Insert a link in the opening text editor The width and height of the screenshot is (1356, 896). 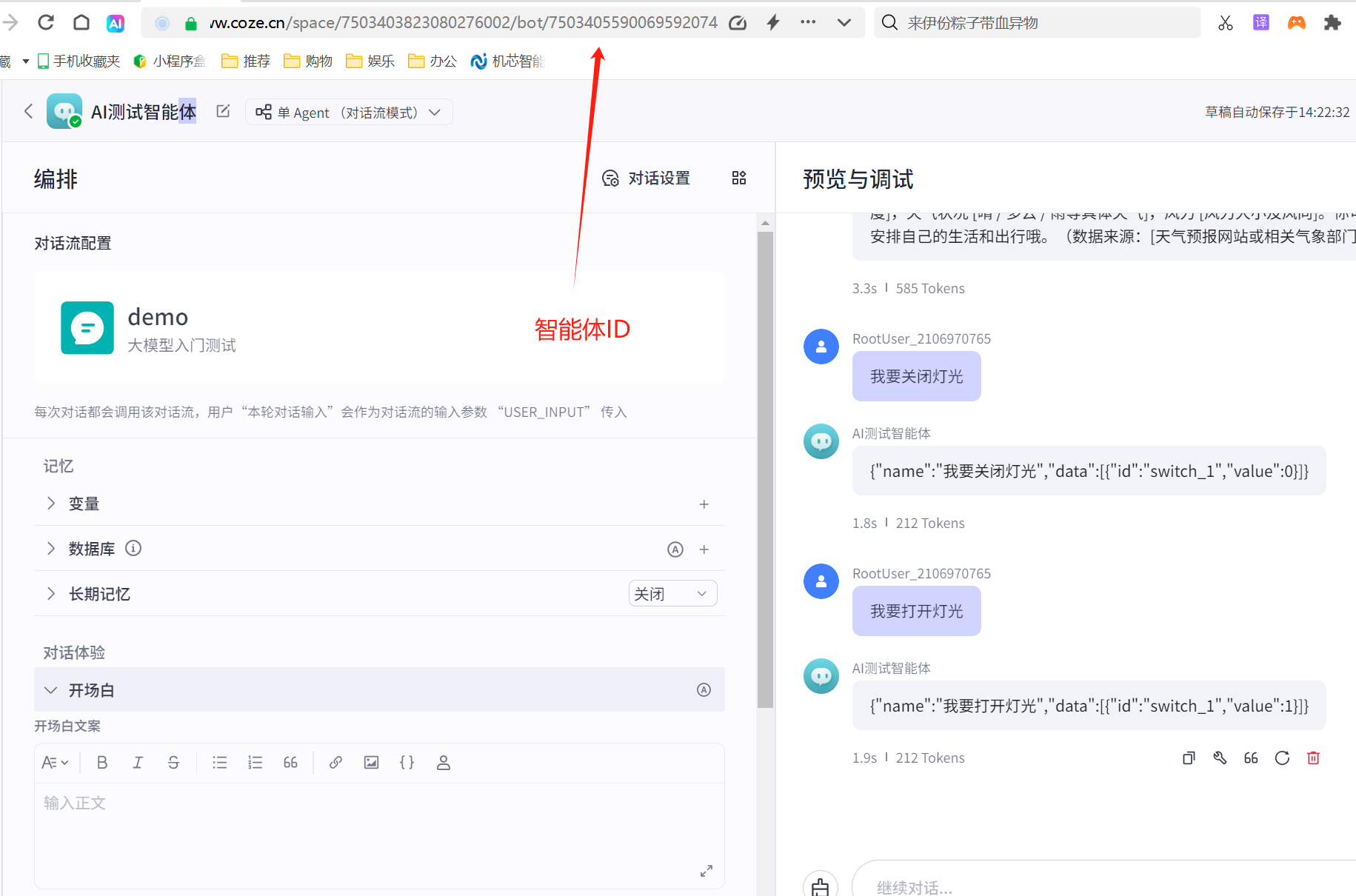point(335,762)
